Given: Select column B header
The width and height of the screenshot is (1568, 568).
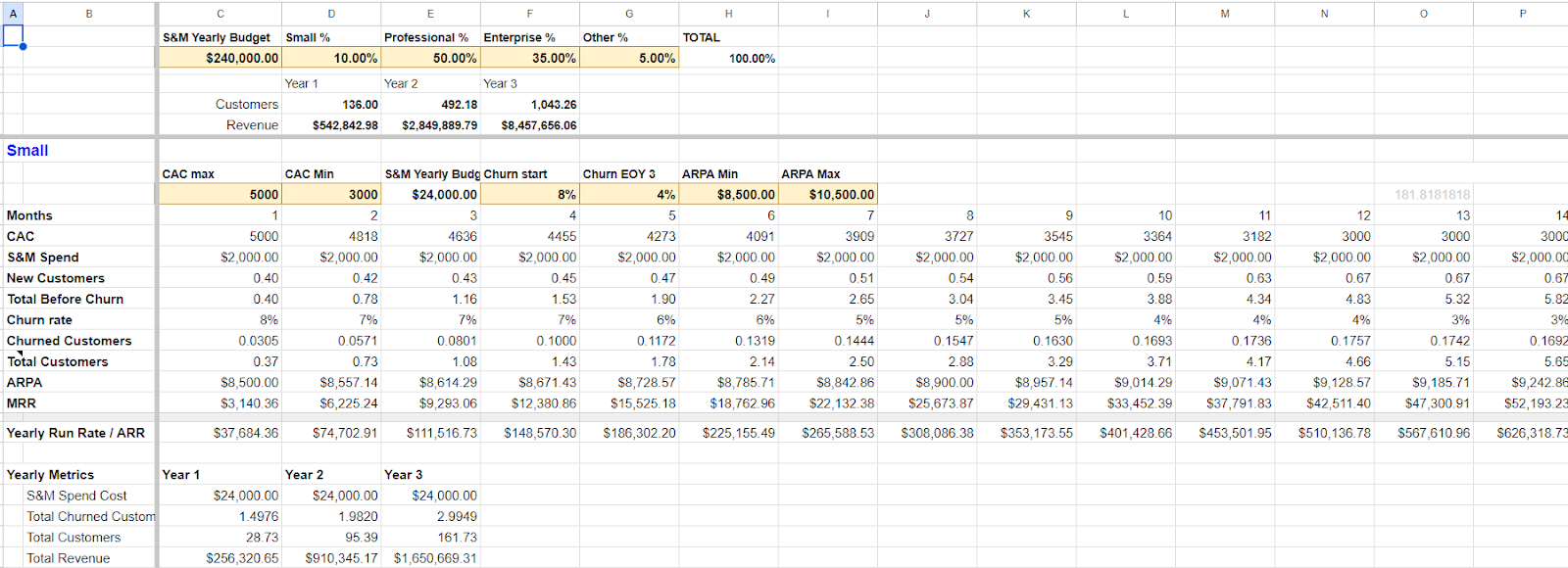Looking at the screenshot, I should click(89, 14).
